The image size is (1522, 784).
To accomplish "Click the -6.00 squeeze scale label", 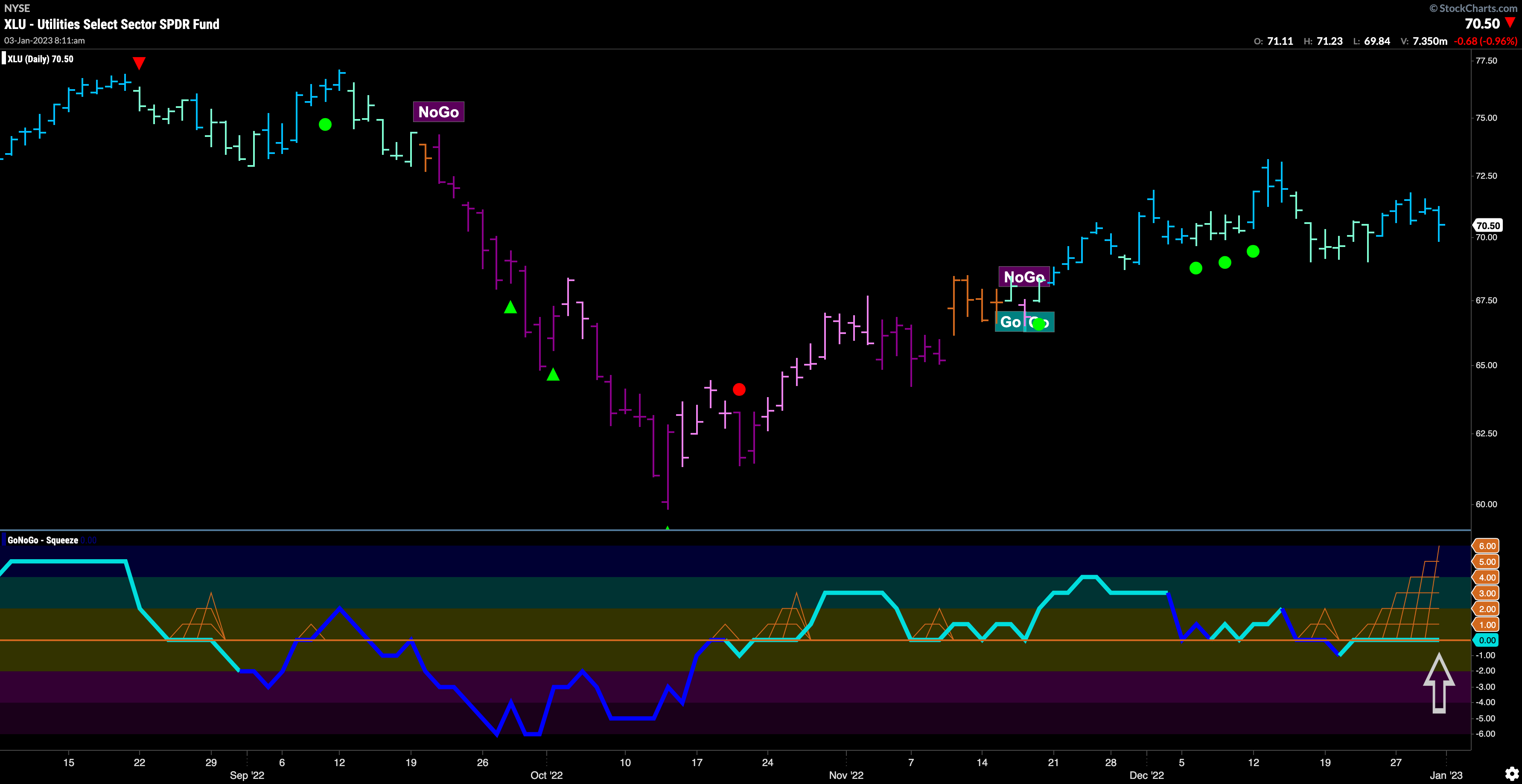I will click(1485, 734).
